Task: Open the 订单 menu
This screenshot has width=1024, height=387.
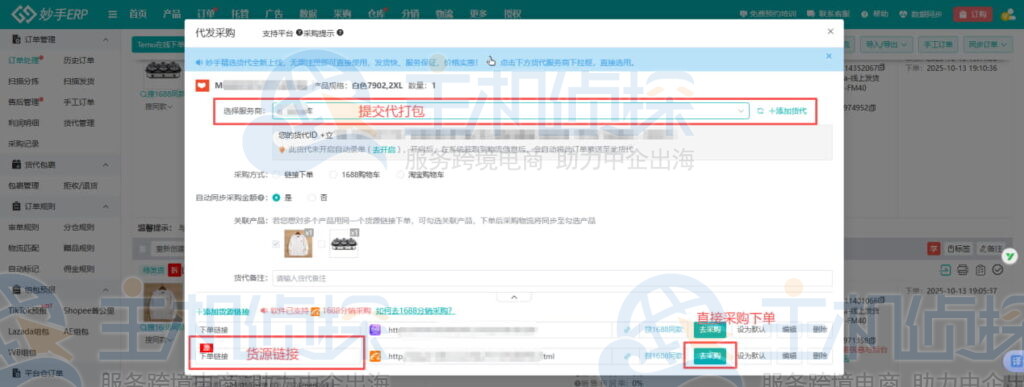Action: 206,14
